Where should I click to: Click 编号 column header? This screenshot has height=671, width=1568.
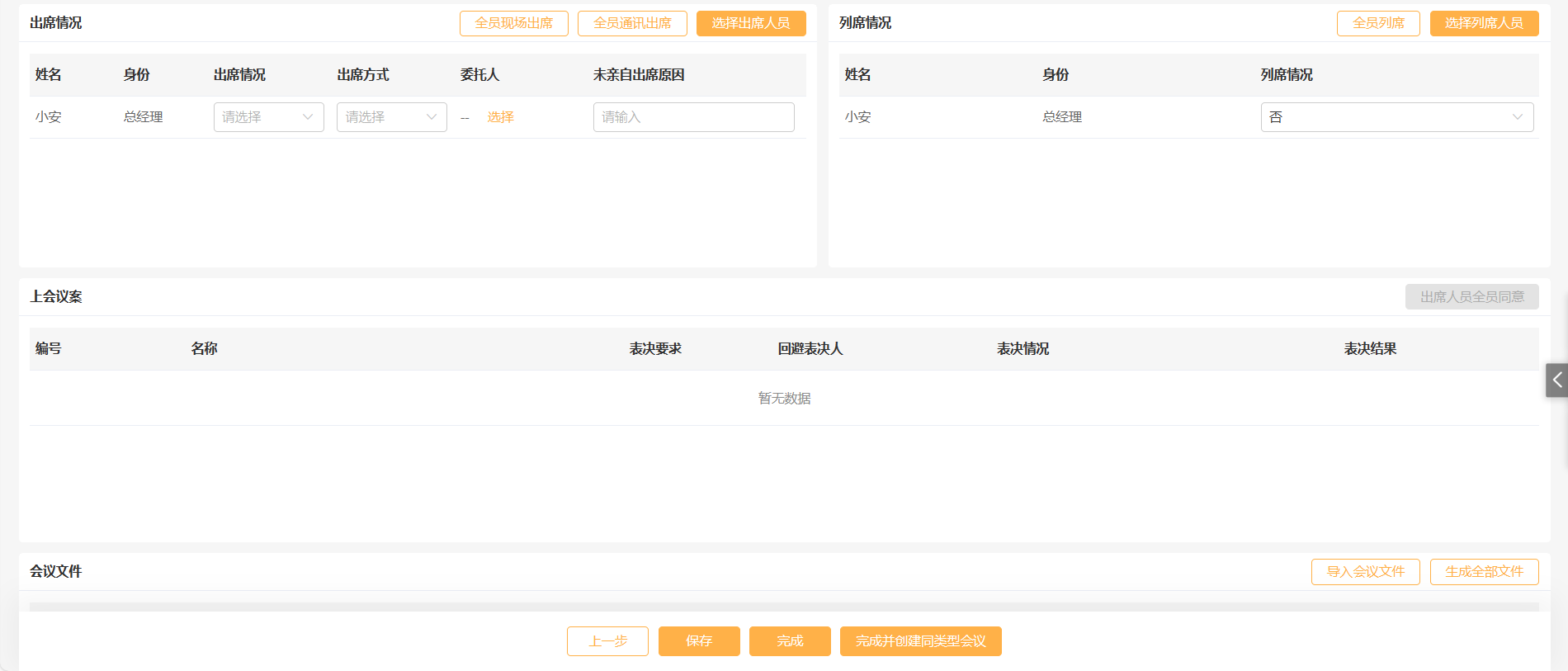49,349
